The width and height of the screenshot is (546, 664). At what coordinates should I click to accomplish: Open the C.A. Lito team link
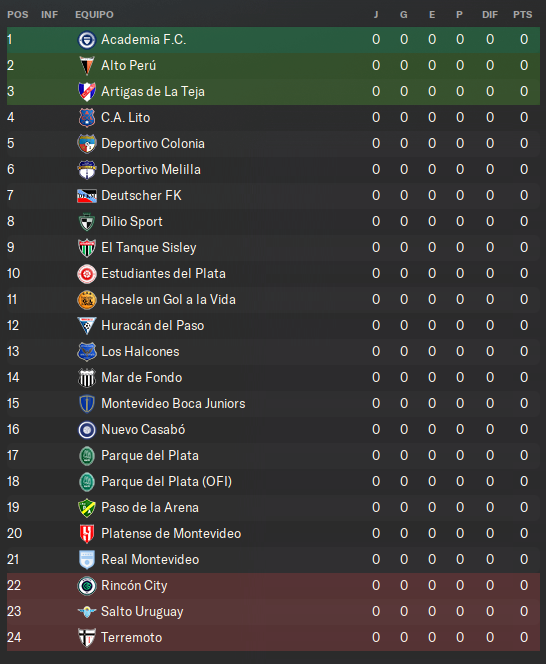click(125, 117)
